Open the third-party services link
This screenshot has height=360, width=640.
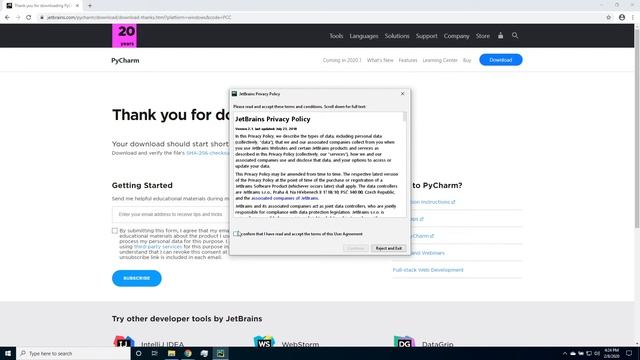[158, 247]
